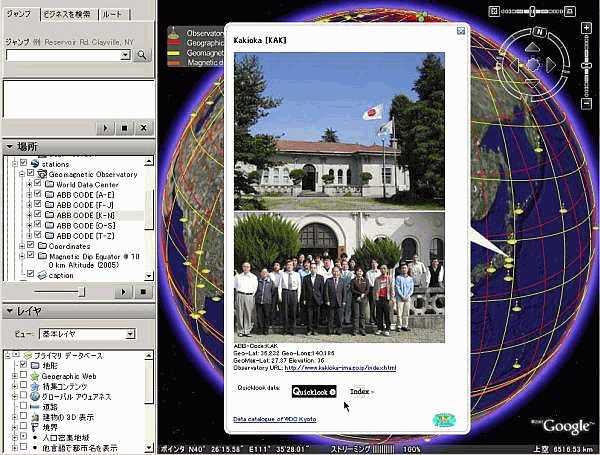Expand the Magnetic Dip Equator folder

click(x=22, y=256)
